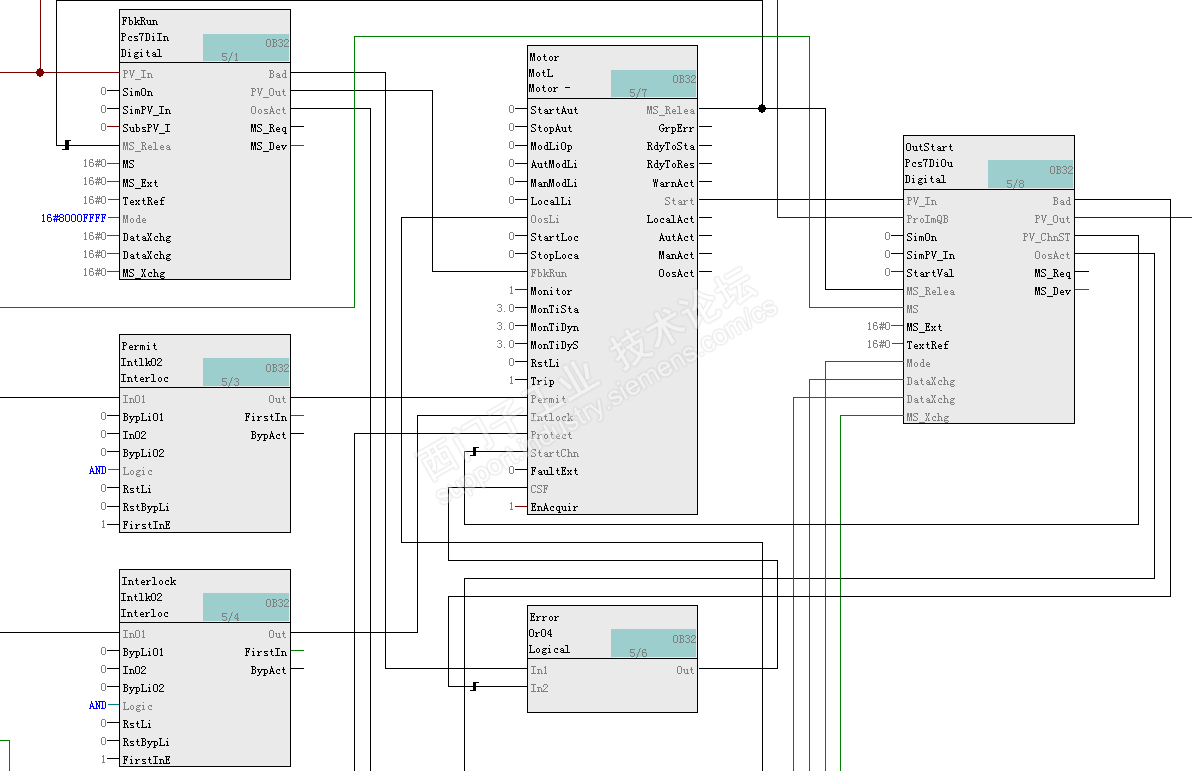The width and height of the screenshot is (1192, 771).
Task: Click In01 input on Permit block
Action: (135, 399)
